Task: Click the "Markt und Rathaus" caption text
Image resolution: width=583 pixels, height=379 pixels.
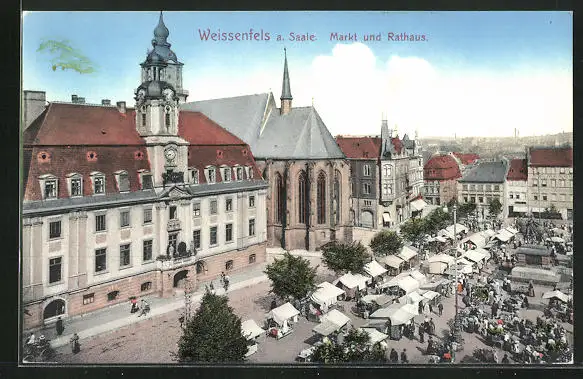Action: [379, 37]
